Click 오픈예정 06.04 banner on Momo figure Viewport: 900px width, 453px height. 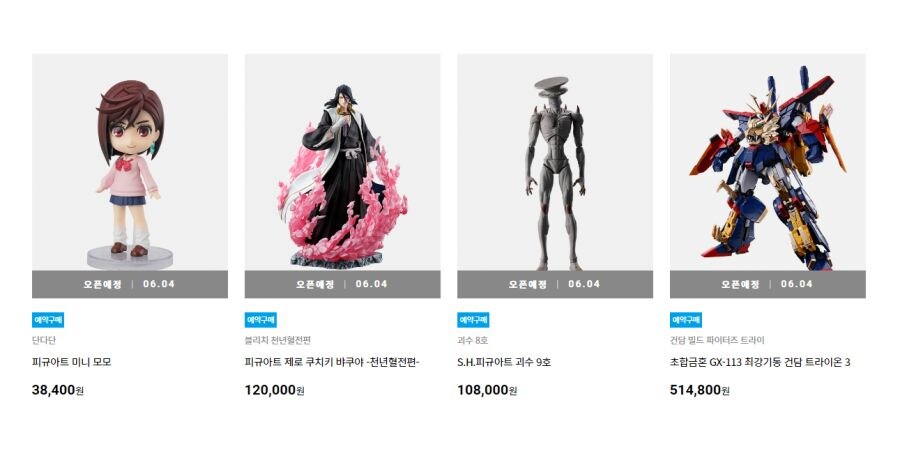coord(130,284)
